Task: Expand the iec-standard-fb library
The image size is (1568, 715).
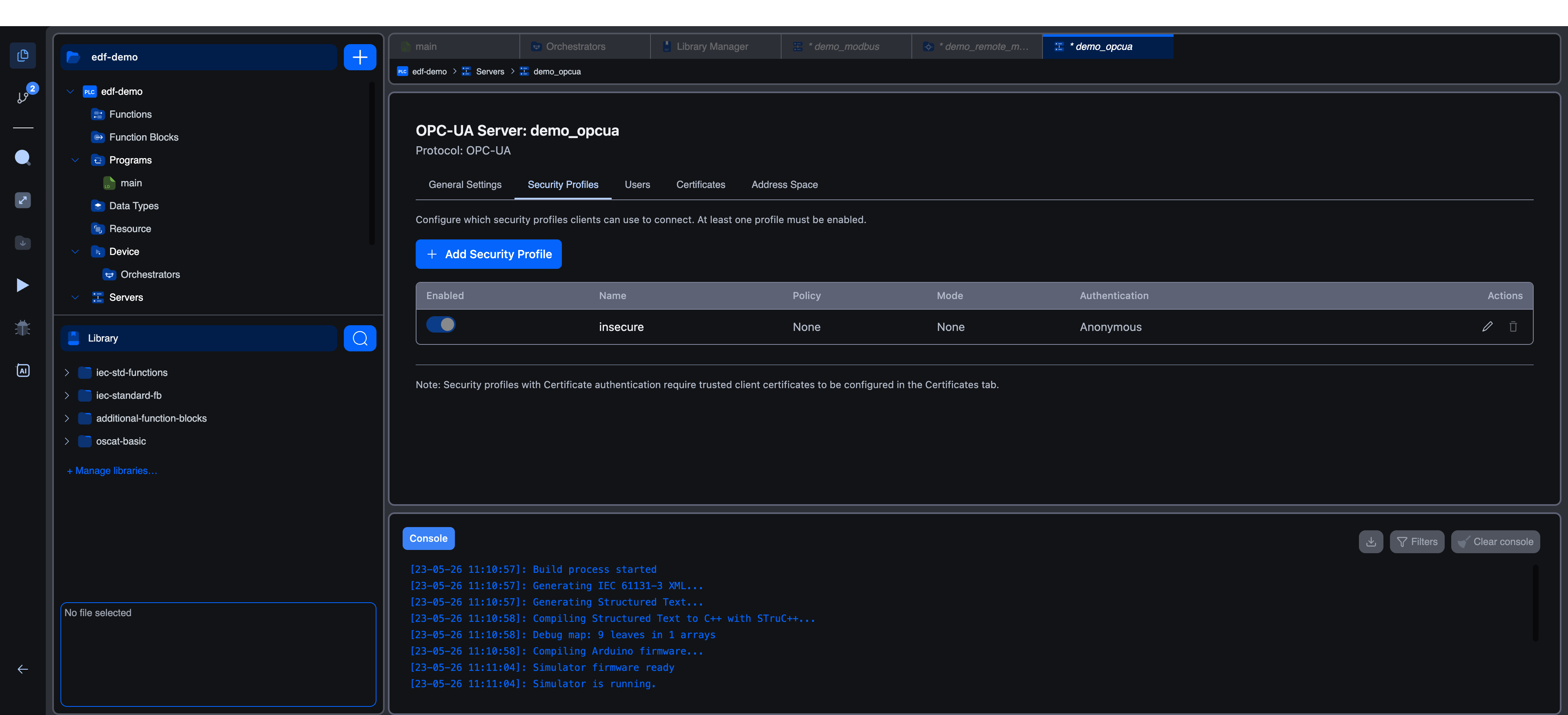Action: pyautogui.click(x=67, y=395)
